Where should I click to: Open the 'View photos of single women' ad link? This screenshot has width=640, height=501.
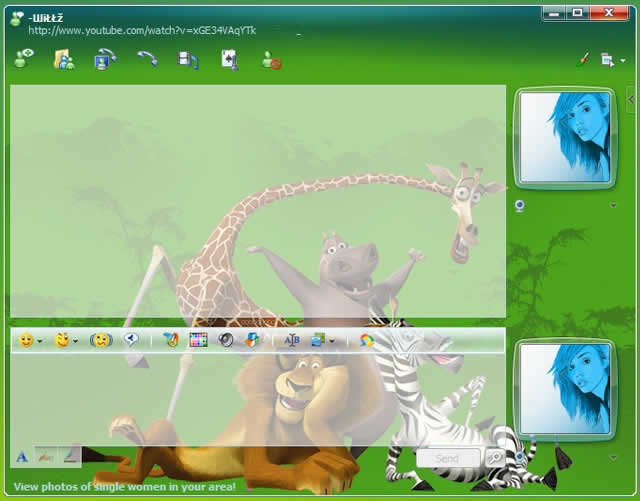coord(124,487)
